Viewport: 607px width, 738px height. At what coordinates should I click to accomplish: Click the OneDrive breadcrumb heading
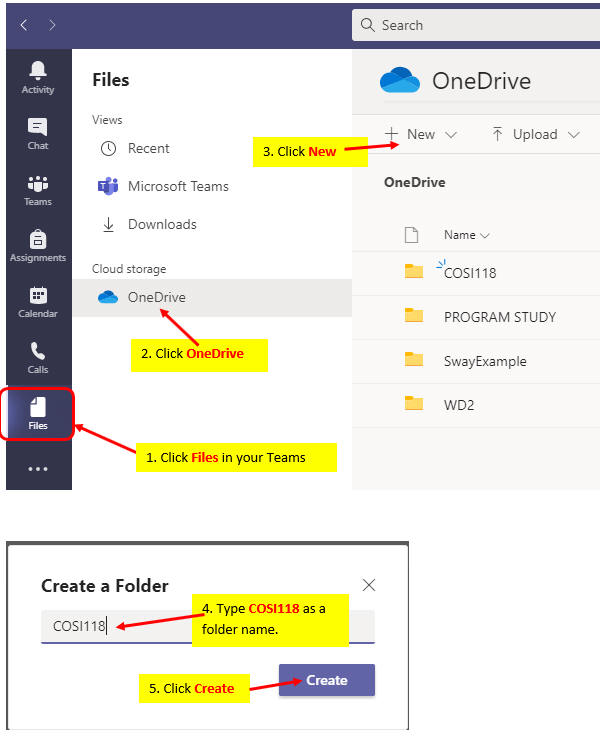click(x=415, y=183)
